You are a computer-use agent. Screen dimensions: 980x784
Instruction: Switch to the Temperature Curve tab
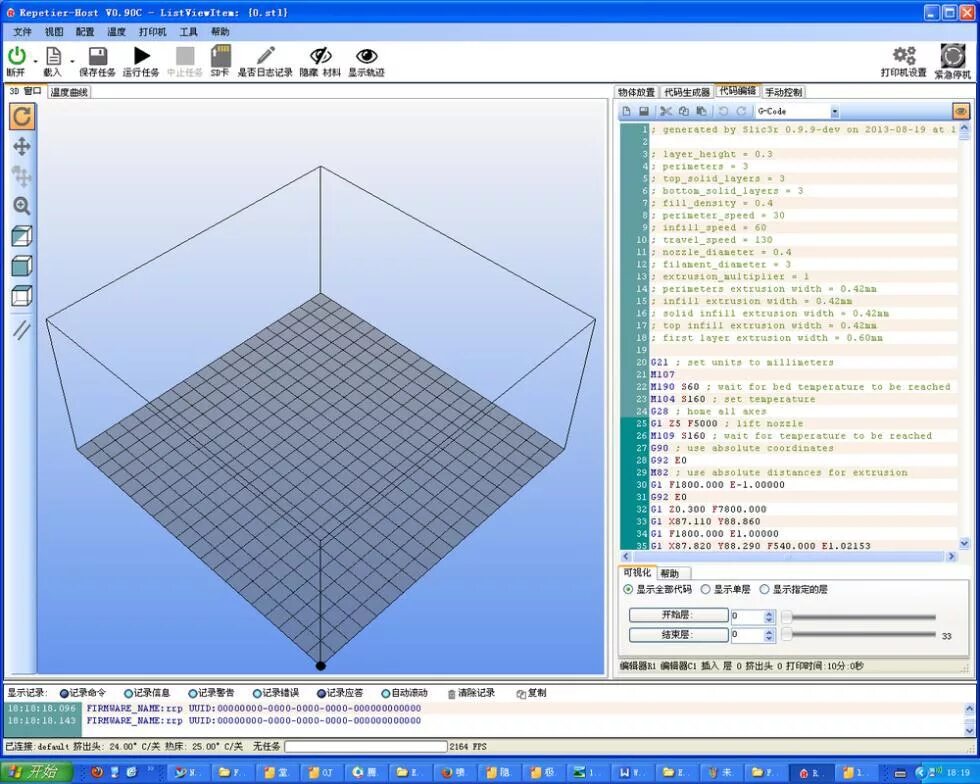pyautogui.click(x=69, y=93)
